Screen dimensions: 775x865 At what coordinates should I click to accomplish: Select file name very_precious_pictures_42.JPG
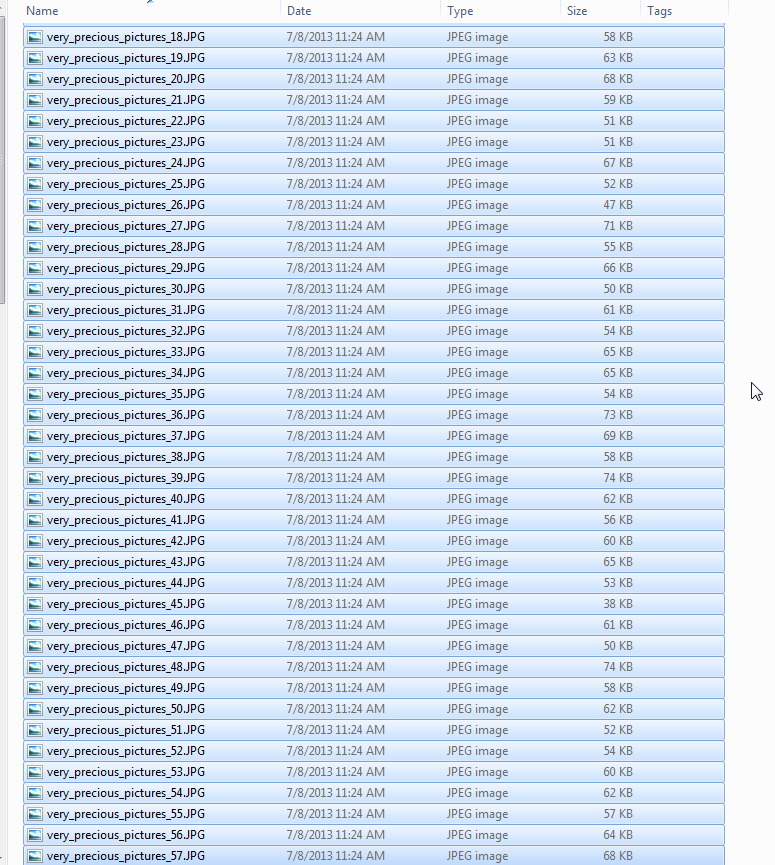[126, 541]
